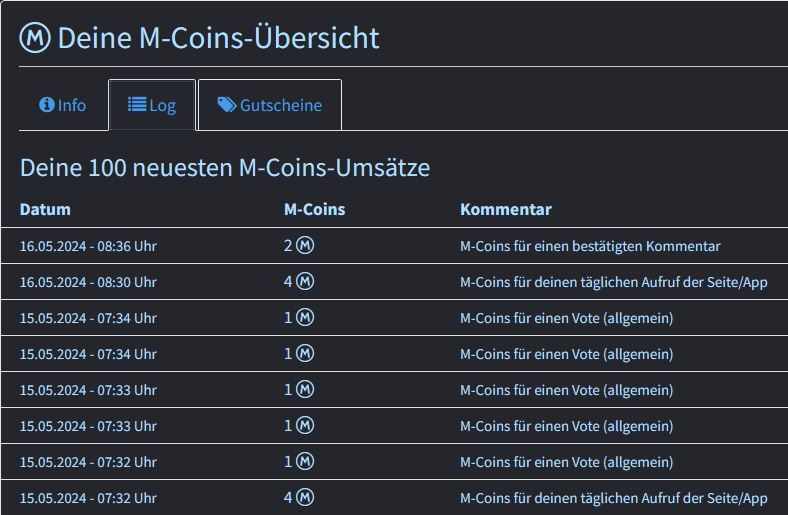Click the tag icon in Gutscheine tab

(x=227, y=105)
